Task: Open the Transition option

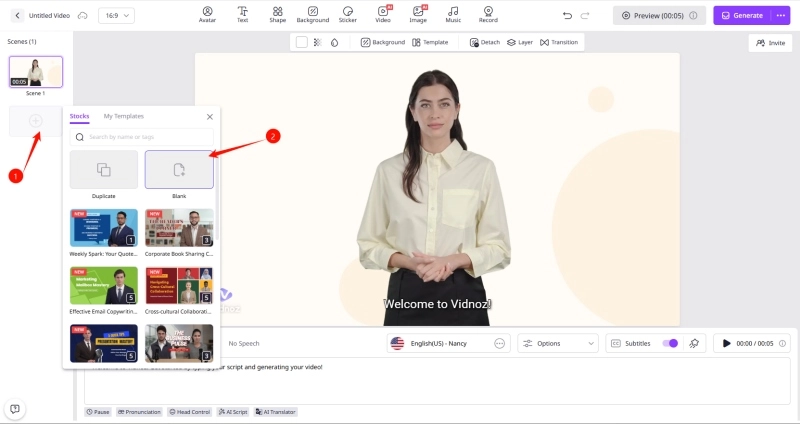Action: tap(559, 42)
